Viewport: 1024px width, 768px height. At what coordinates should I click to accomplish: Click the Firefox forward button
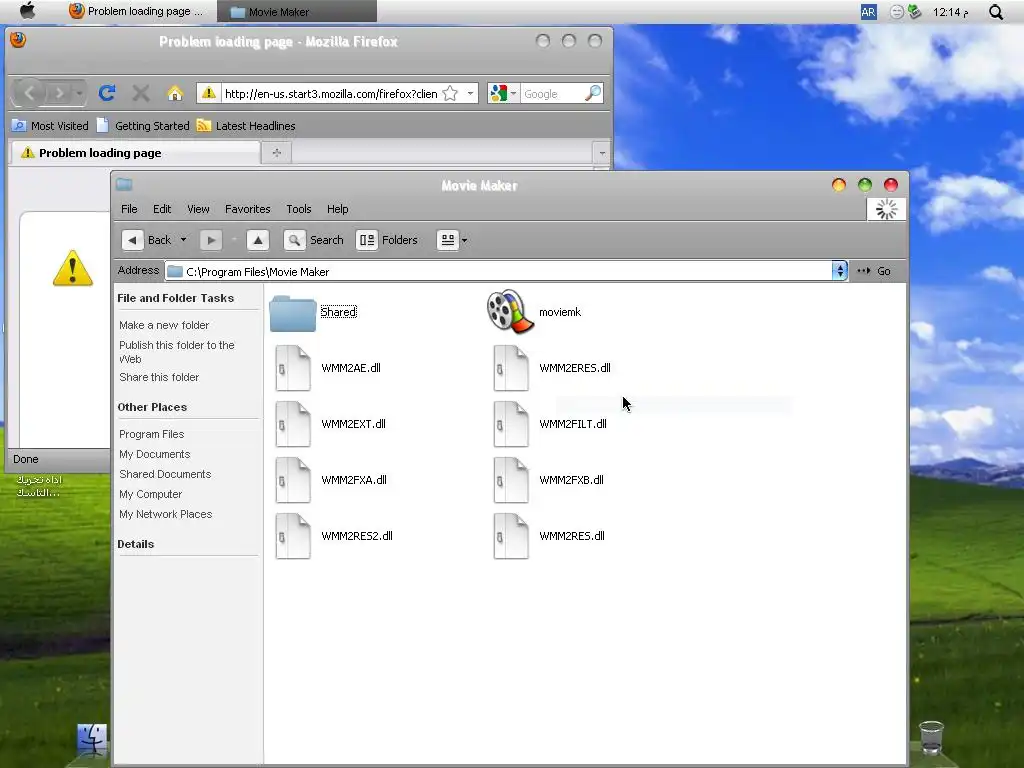(59, 93)
